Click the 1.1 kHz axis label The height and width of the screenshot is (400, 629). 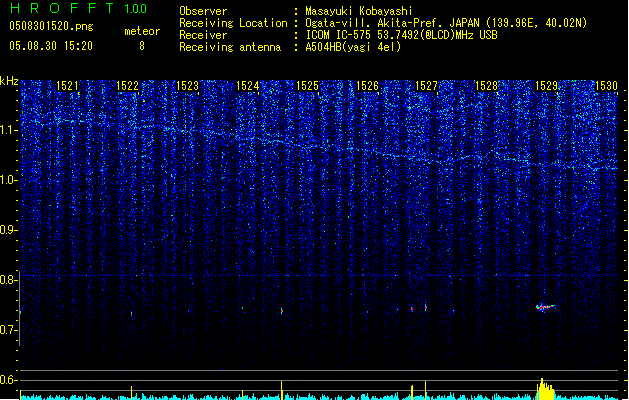click(x=9, y=130)
